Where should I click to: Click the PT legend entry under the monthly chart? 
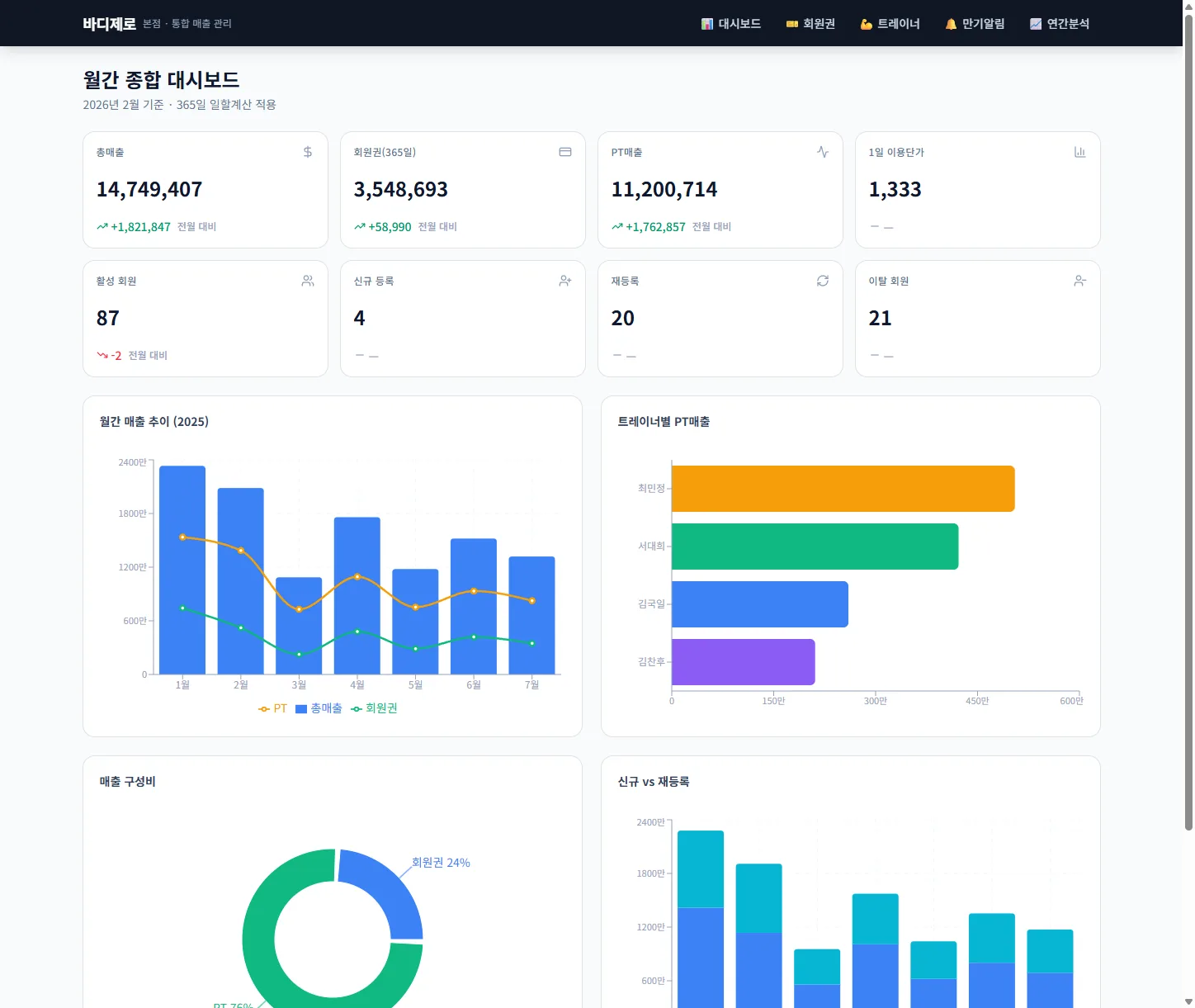[272, 708]
